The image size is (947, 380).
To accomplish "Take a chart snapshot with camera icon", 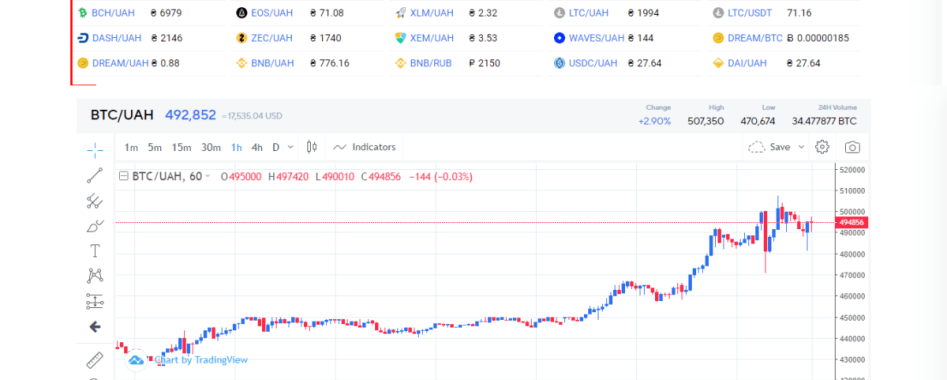I will click(x=852, y=147).
